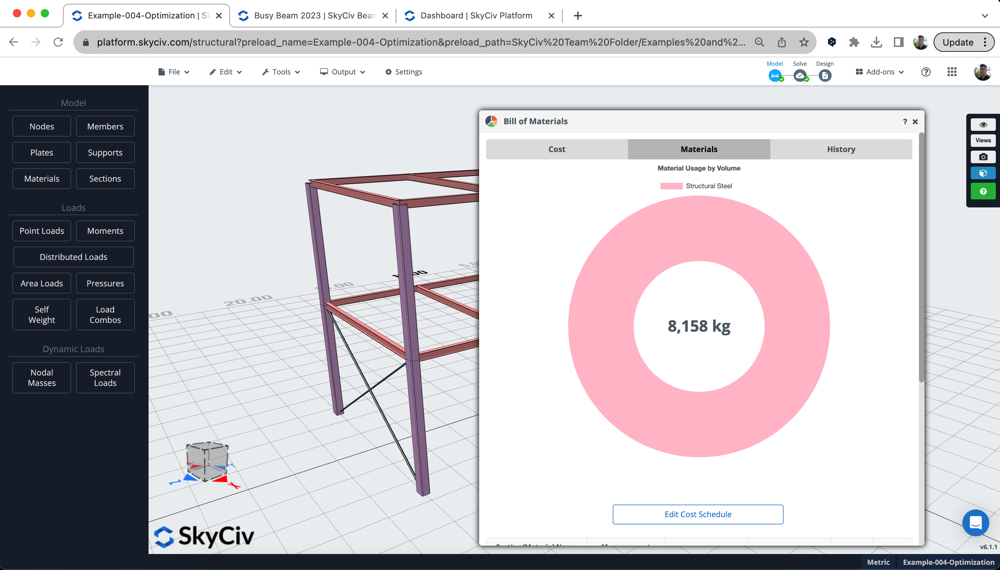Open a new browser tab
The image size is (1000, 570).
[578, 15]
